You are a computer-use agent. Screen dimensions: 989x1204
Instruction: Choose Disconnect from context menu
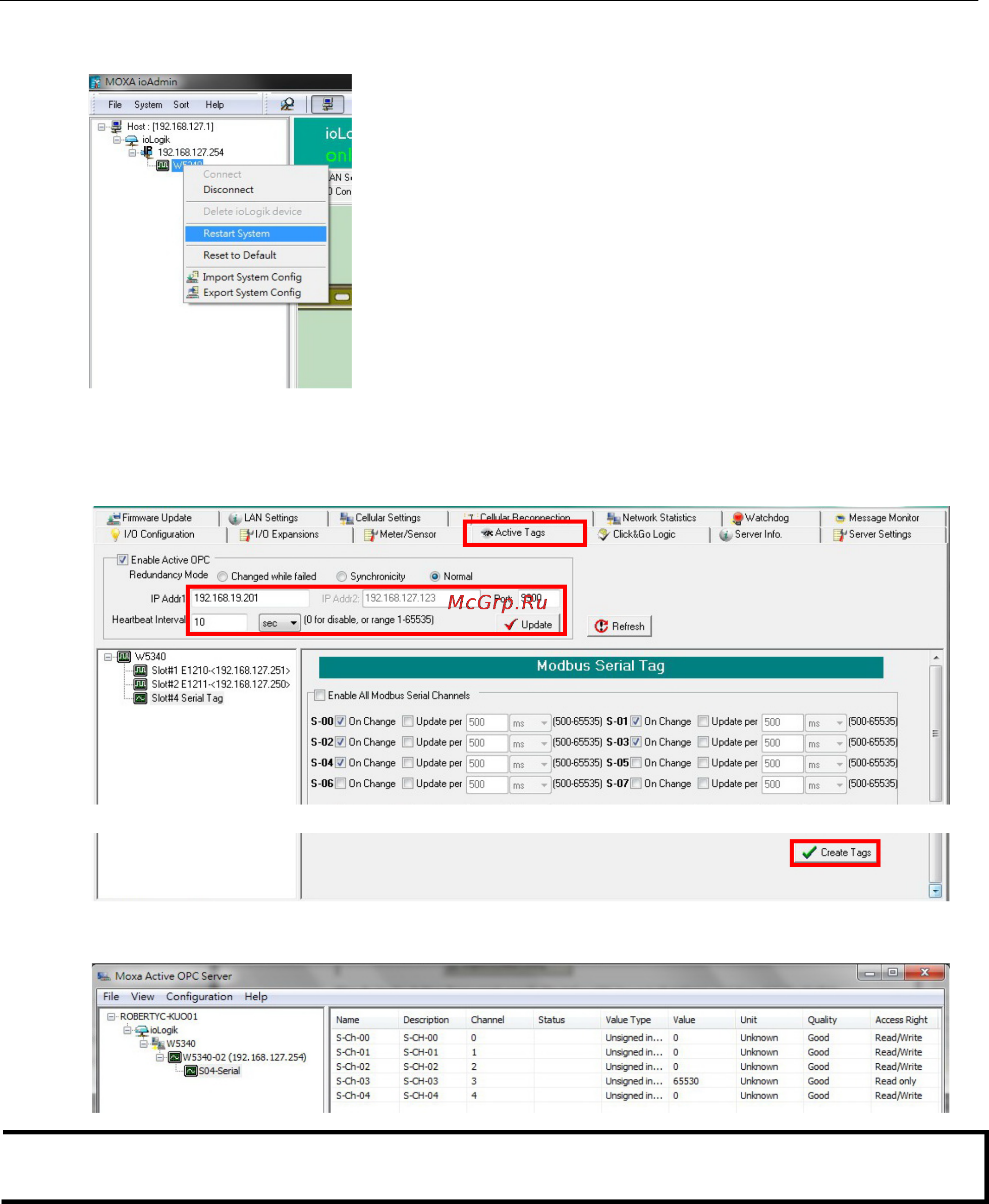pos(256,190)
